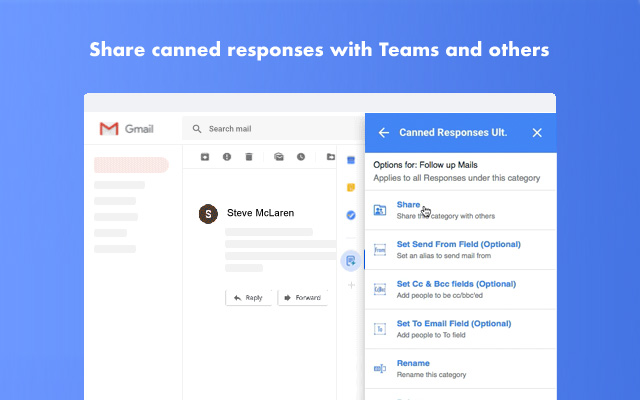Click the red Compose placeholder button
Viewport: 640px width, 400px height.
click(x=131, y=165)
